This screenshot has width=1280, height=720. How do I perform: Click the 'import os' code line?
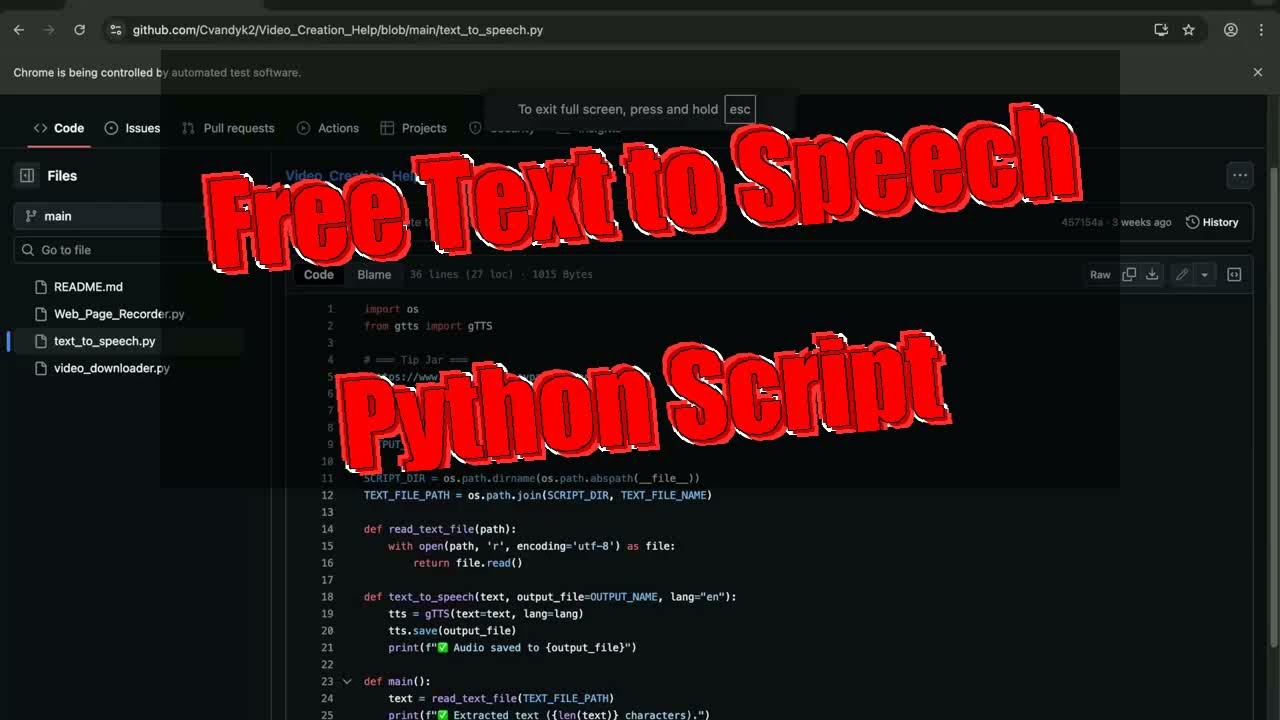pos(391,309)
